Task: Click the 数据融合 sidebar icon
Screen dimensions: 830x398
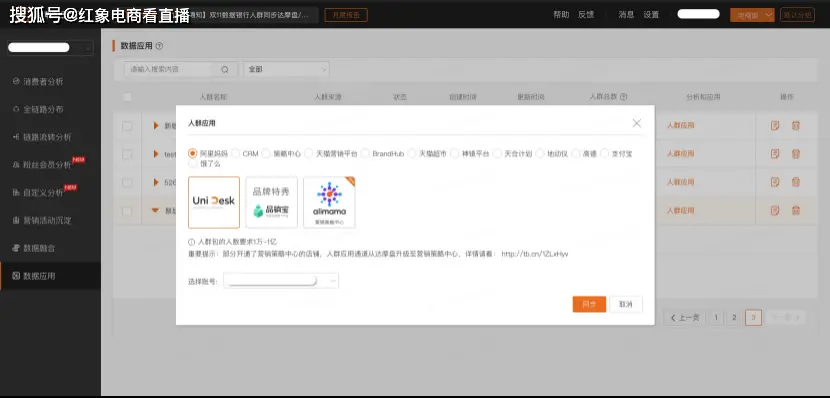Action: point(16,248)
